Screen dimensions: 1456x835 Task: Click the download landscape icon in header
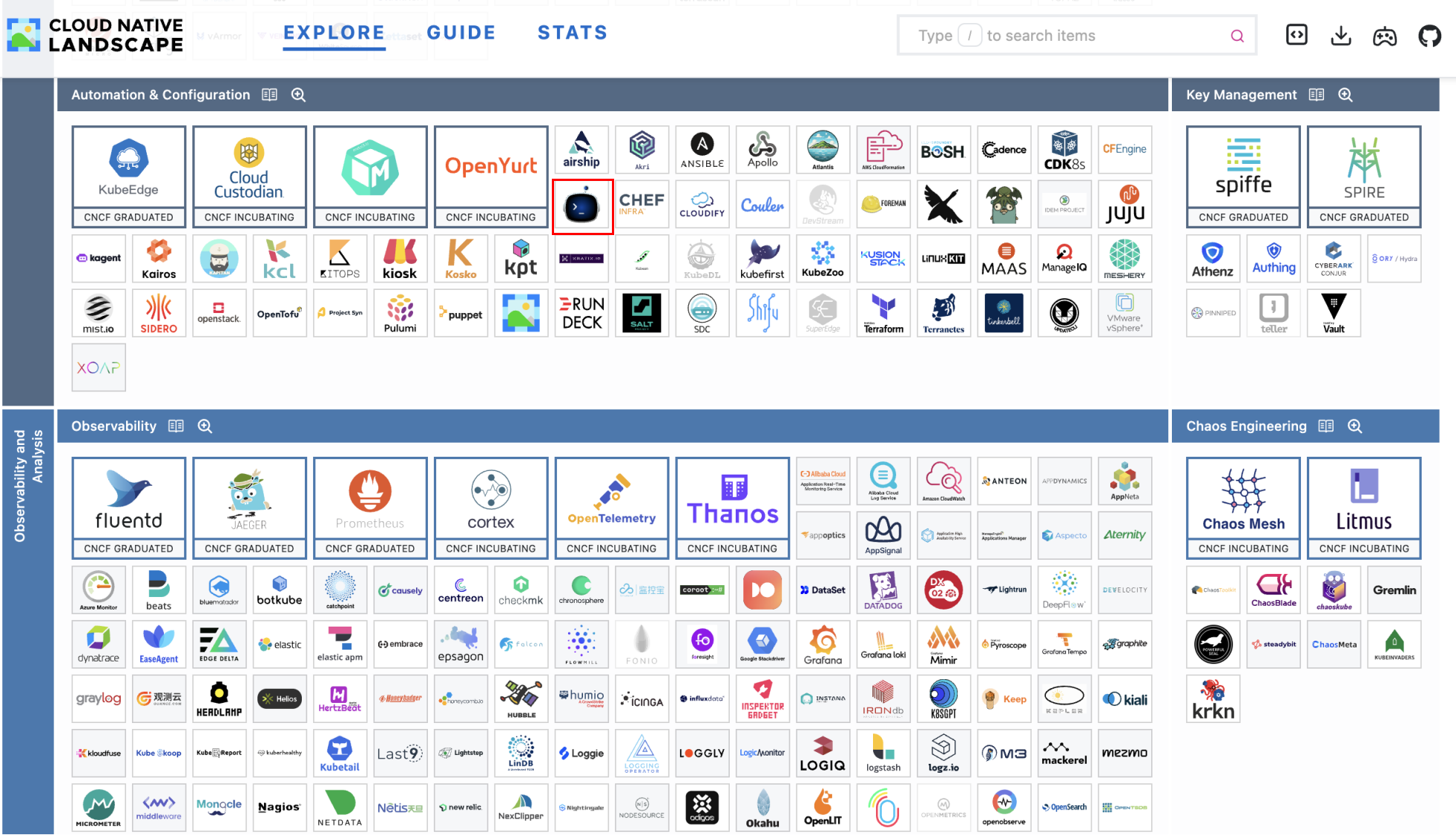[1341, 35]
